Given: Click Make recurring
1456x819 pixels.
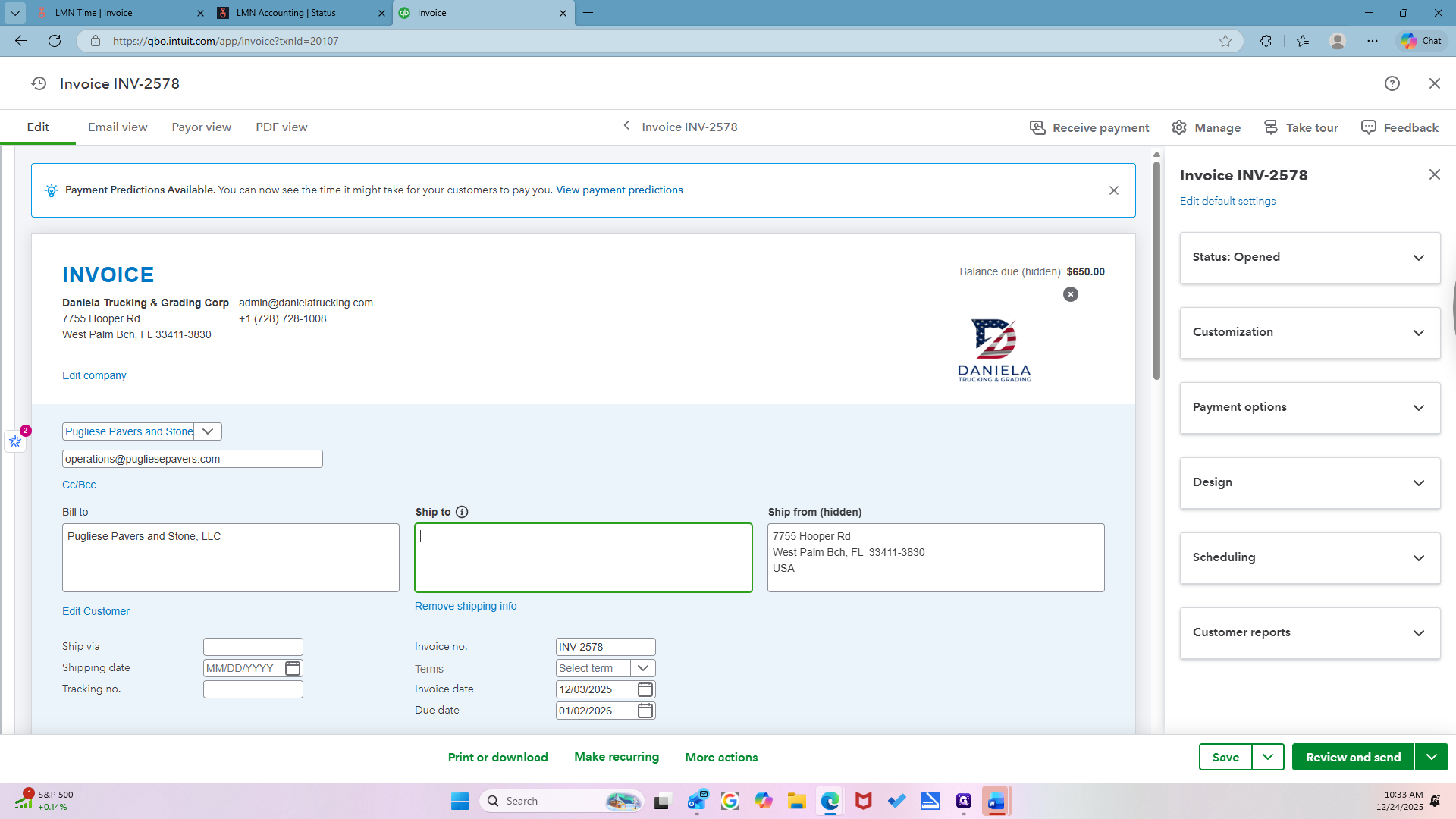Looking at the screenshot, I should pos(617,757).
